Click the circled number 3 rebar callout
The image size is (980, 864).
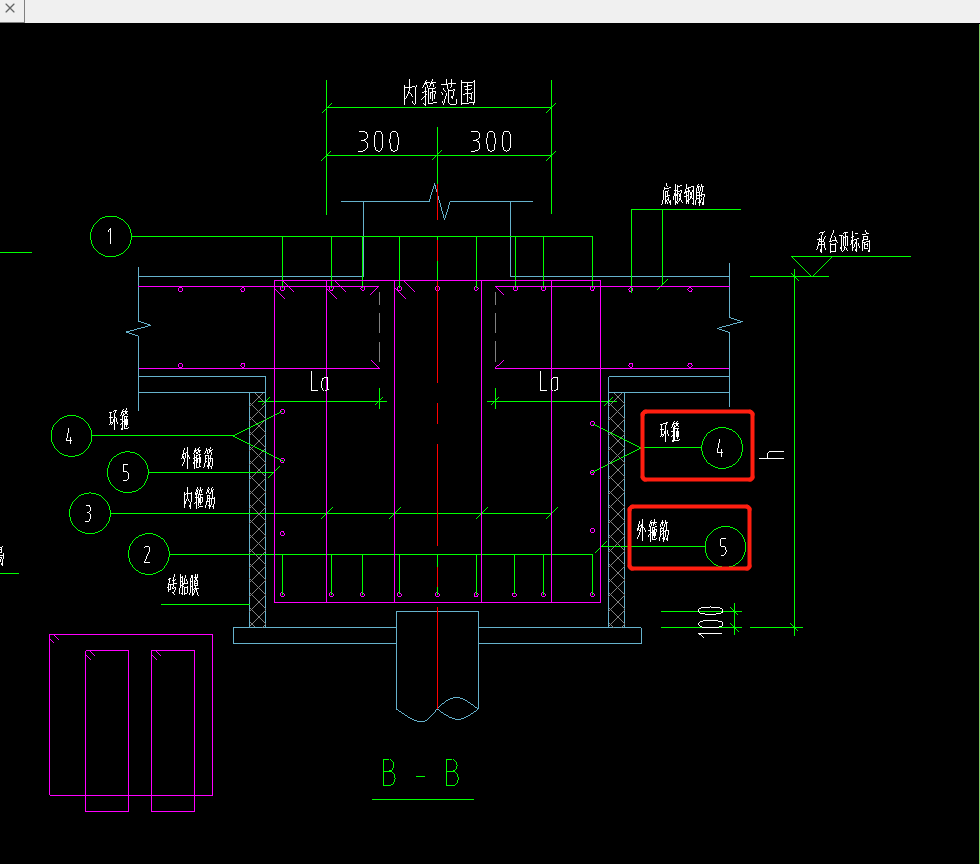(x=90, y=513)
